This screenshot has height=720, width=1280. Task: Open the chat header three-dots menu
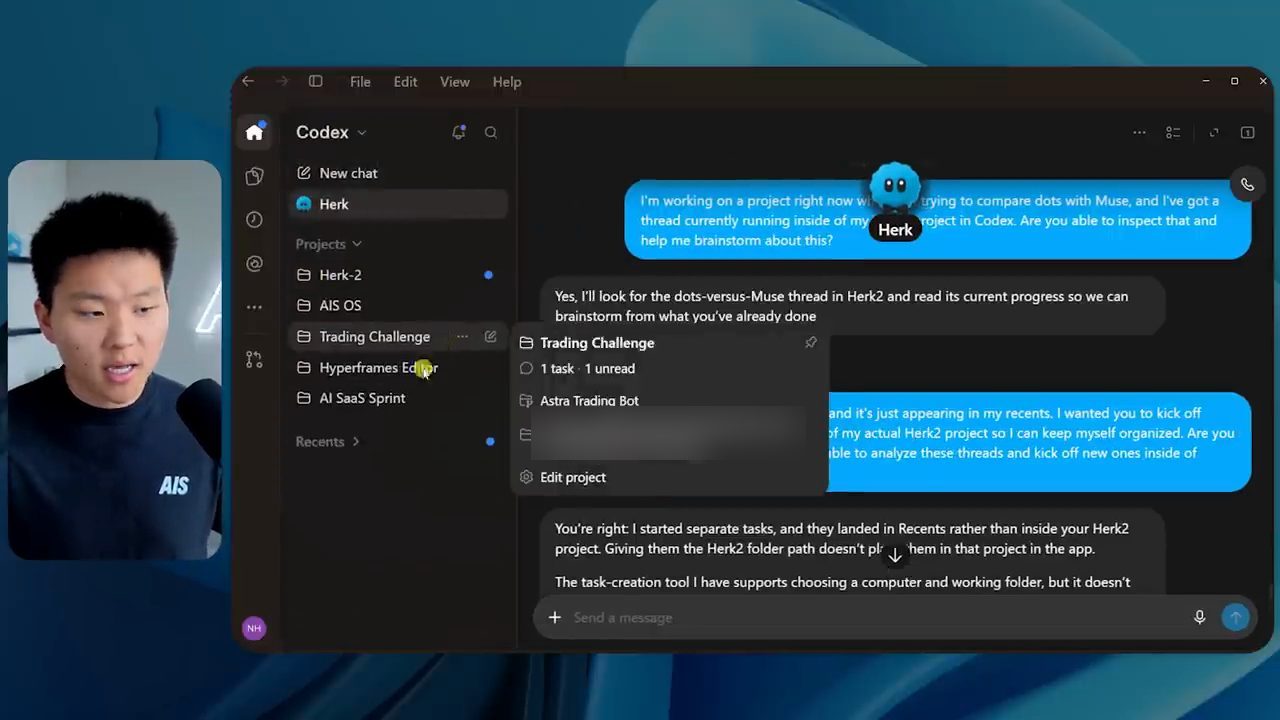(1139, 132)
